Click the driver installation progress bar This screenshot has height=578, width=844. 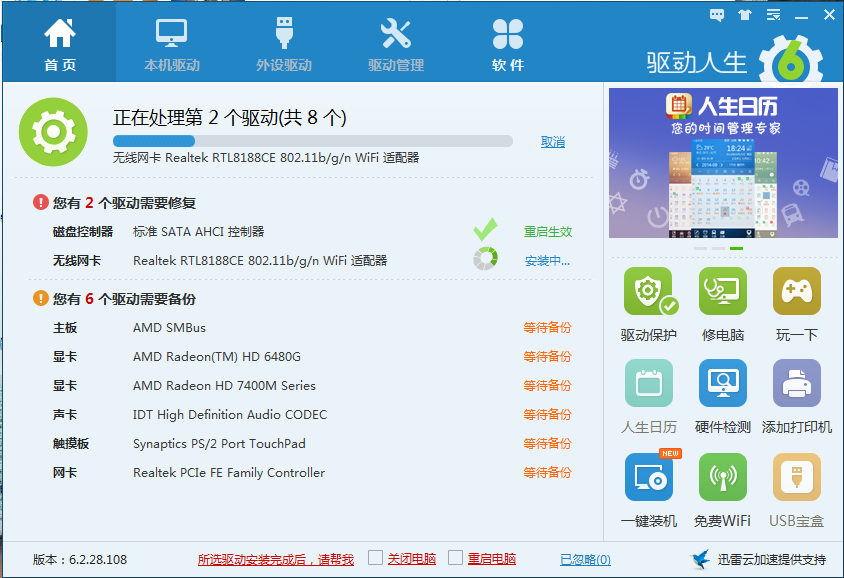(x=313, y=141)
